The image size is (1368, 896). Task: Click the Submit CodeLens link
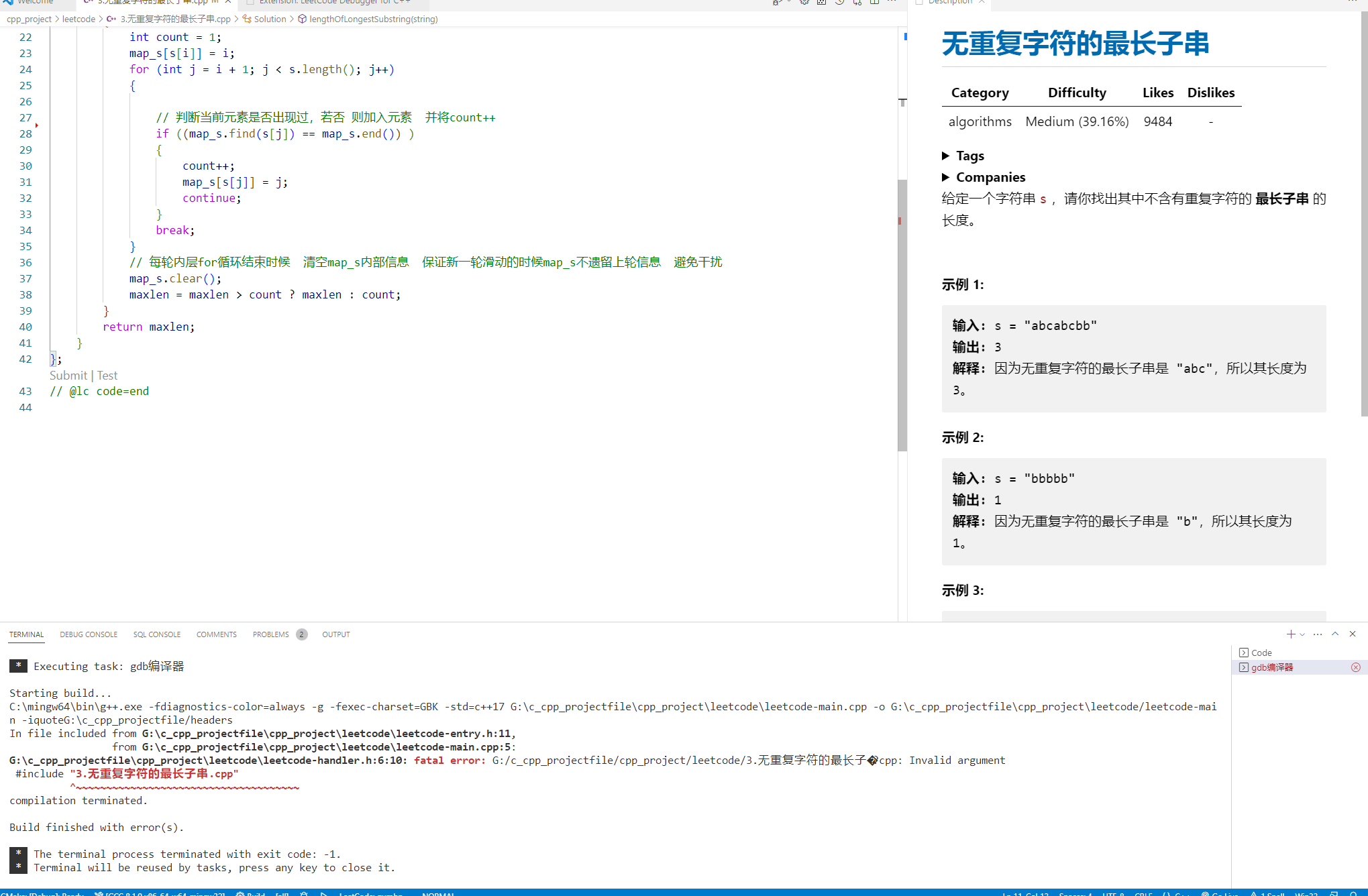[x=68, y=376]
